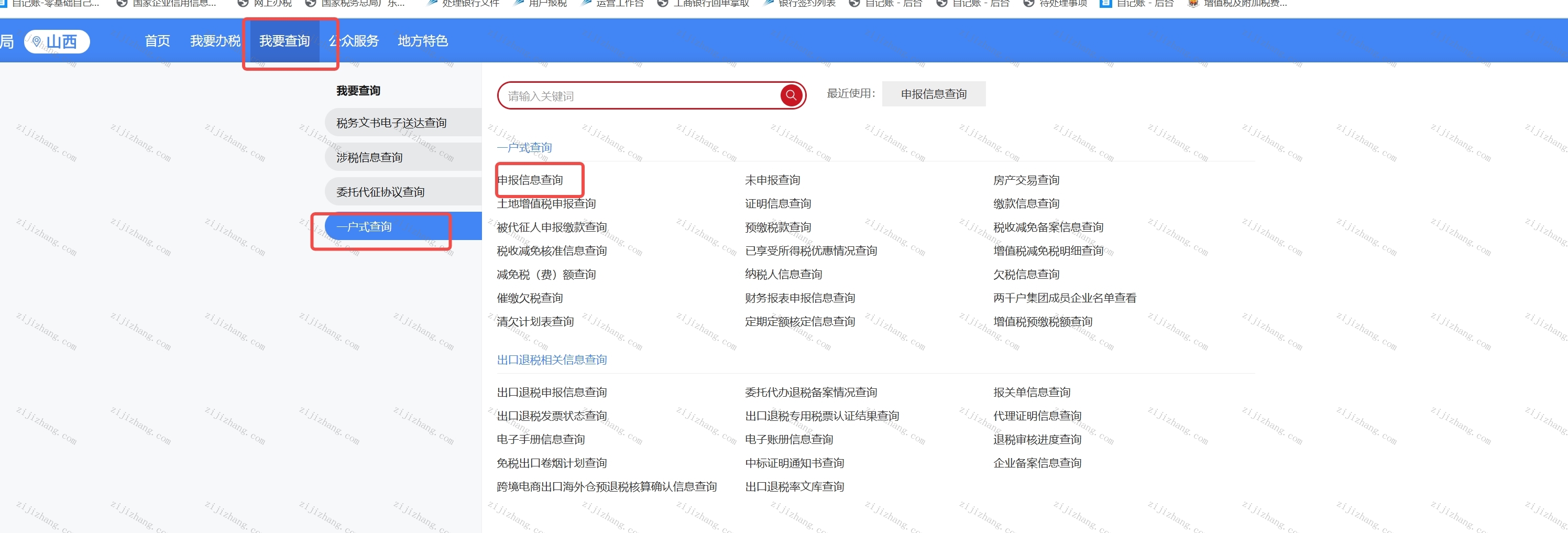Screen dimensions: 1568x533
Task: Open the 出口退税申报信息查询 link
Action: 552,393
